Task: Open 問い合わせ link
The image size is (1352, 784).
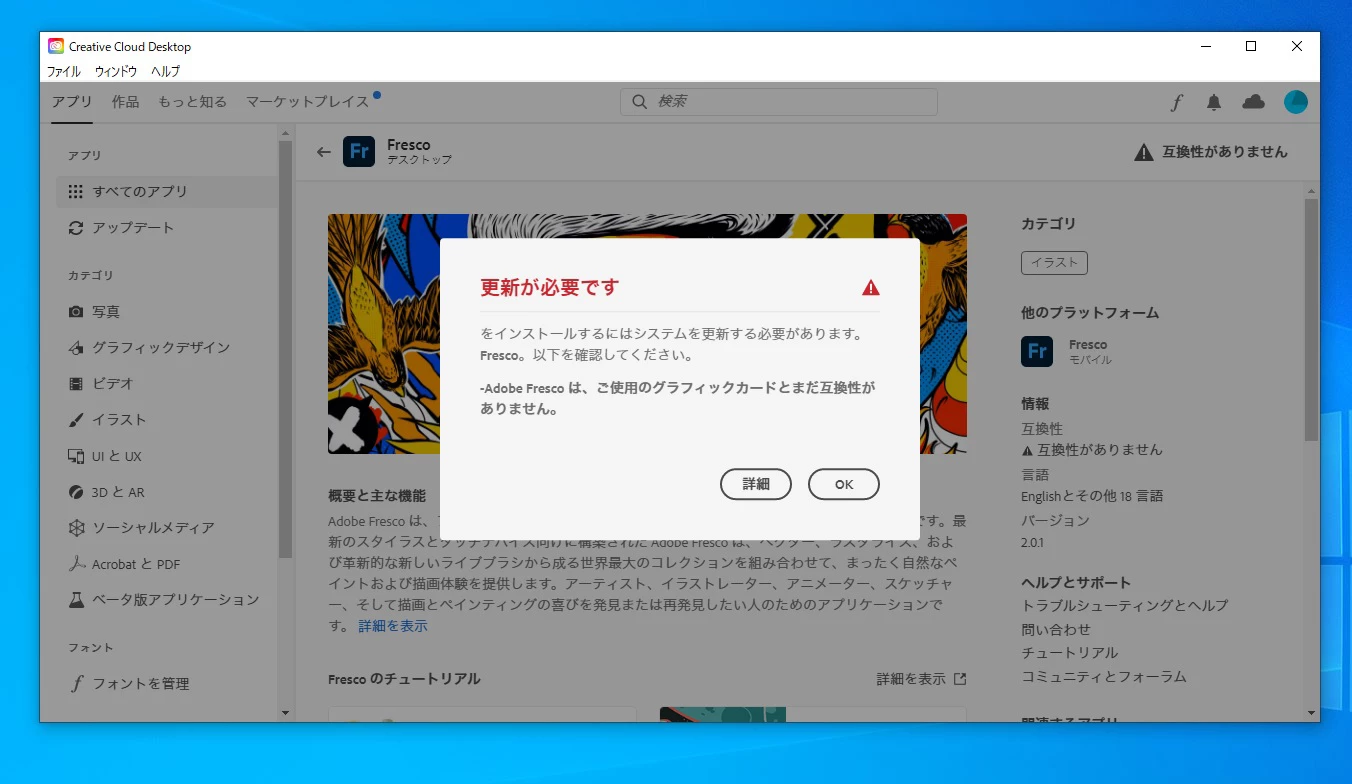Action: [x=1056, y=630]
